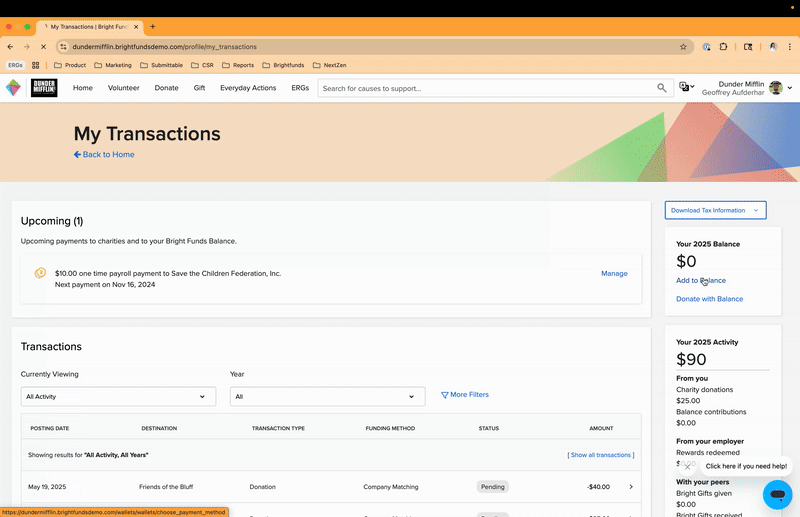The width and height of the screenshot is (800, 517).
Task: Click the Company Matching funding method
Action: tap(391, 486)
